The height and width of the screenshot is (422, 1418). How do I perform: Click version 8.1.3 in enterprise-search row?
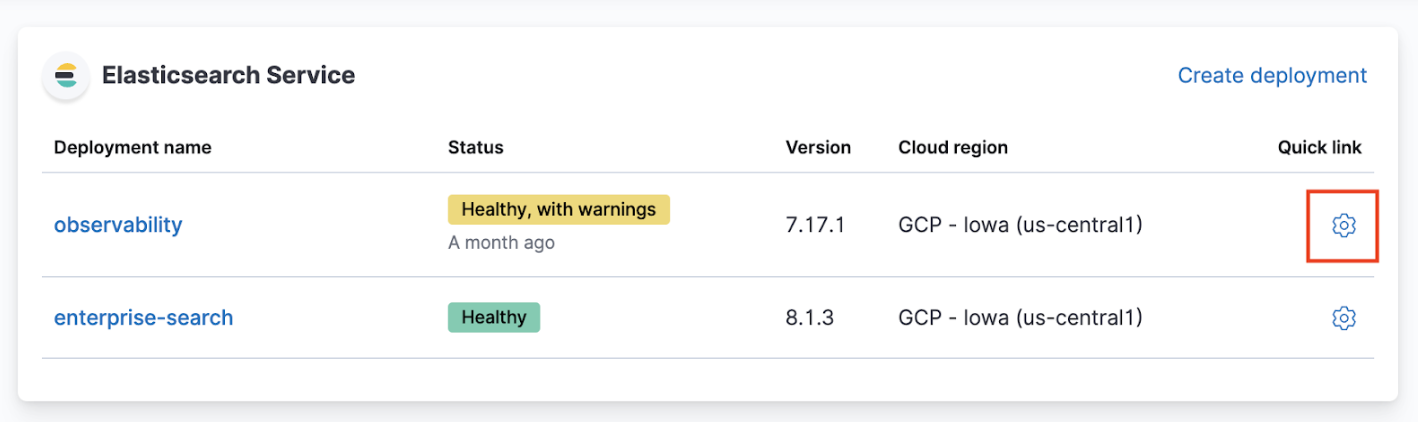(809, 318)
